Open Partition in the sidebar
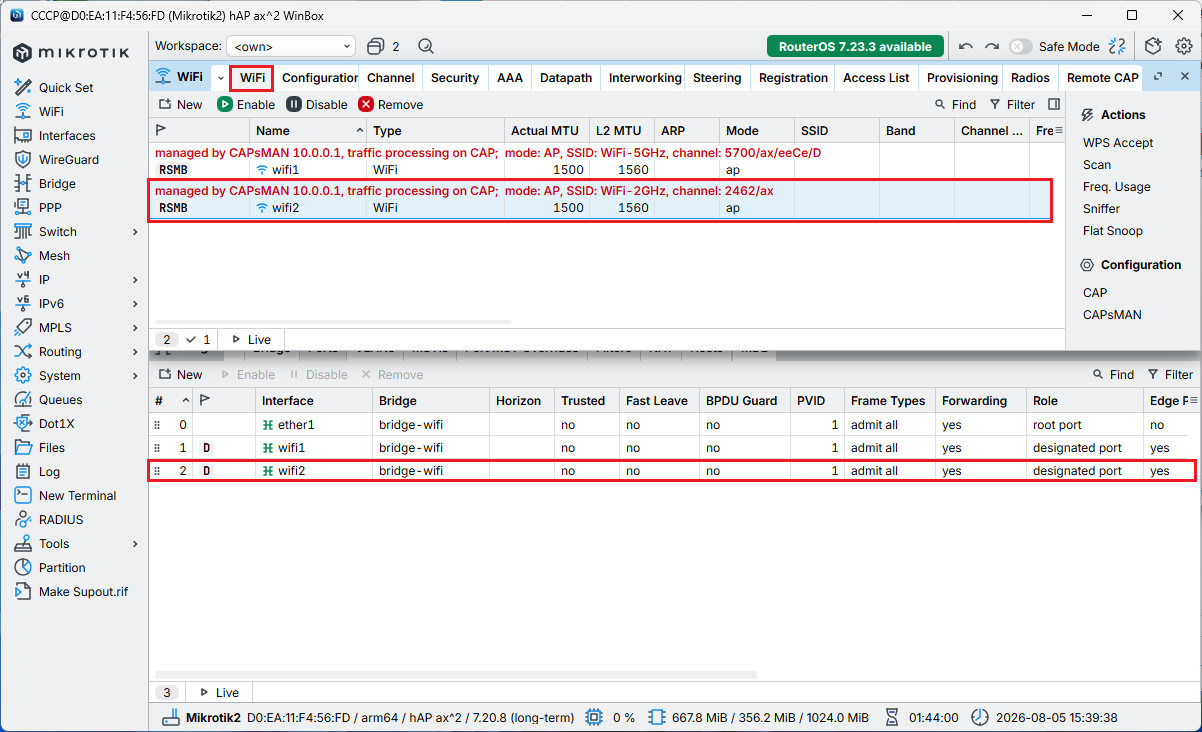The height and width of the screenshot is (732, 1202). [62, 567]
